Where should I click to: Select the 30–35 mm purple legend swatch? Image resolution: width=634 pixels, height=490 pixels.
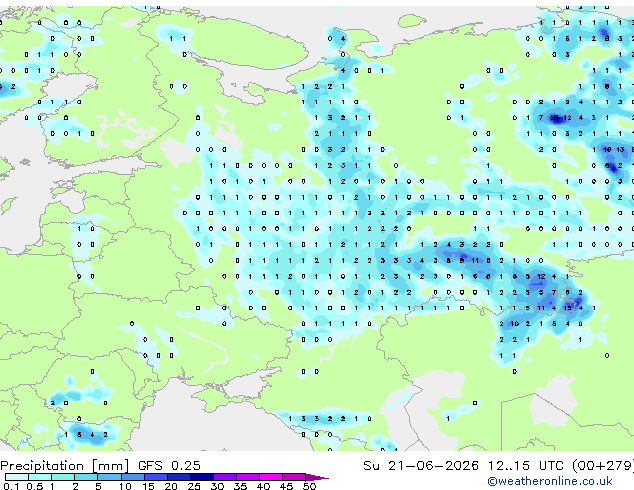(x=224, y=477)
